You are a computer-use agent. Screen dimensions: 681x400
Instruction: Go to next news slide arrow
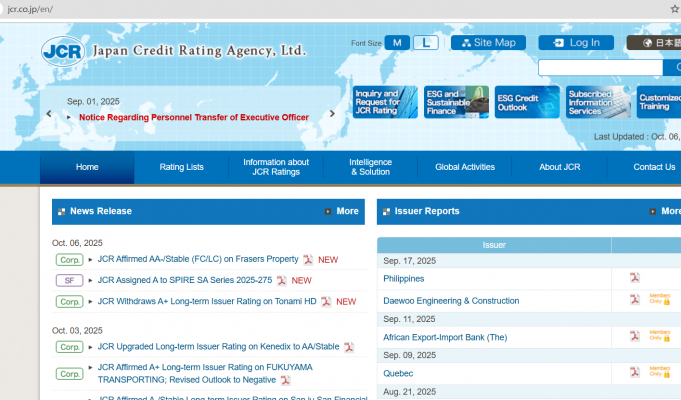coord(340,114)
